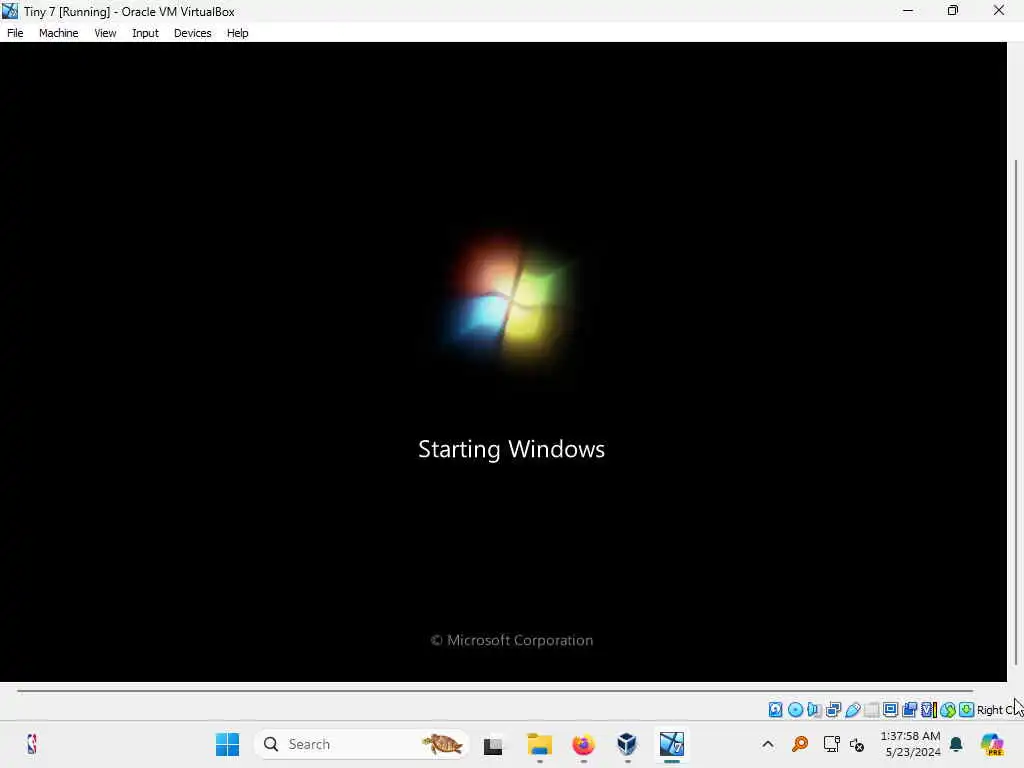This screenshot has width=1024, height=768.
Task: Open the Copilot preview icon
Action: (992, 744)
